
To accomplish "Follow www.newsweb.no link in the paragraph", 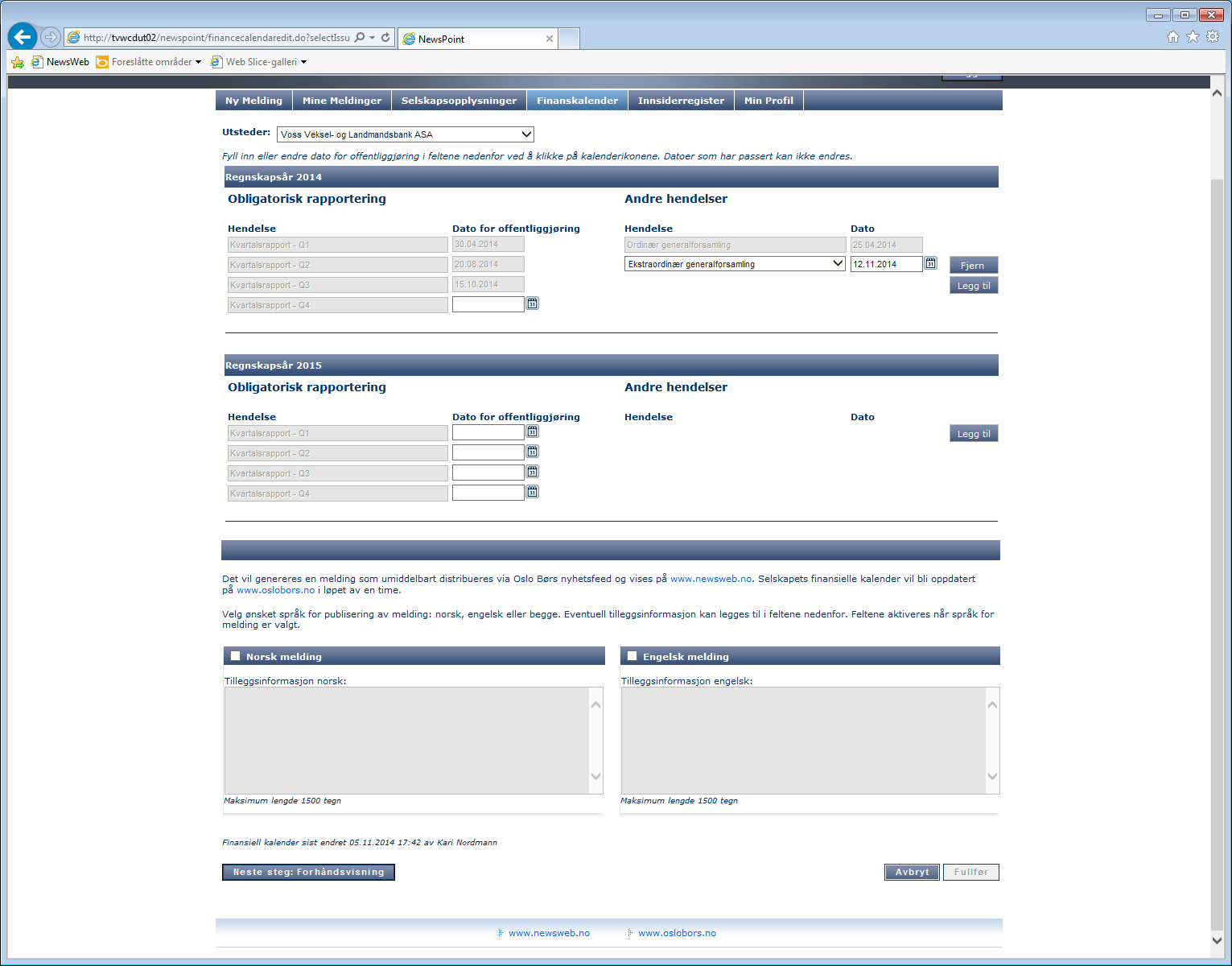I will tap(711, 579).
